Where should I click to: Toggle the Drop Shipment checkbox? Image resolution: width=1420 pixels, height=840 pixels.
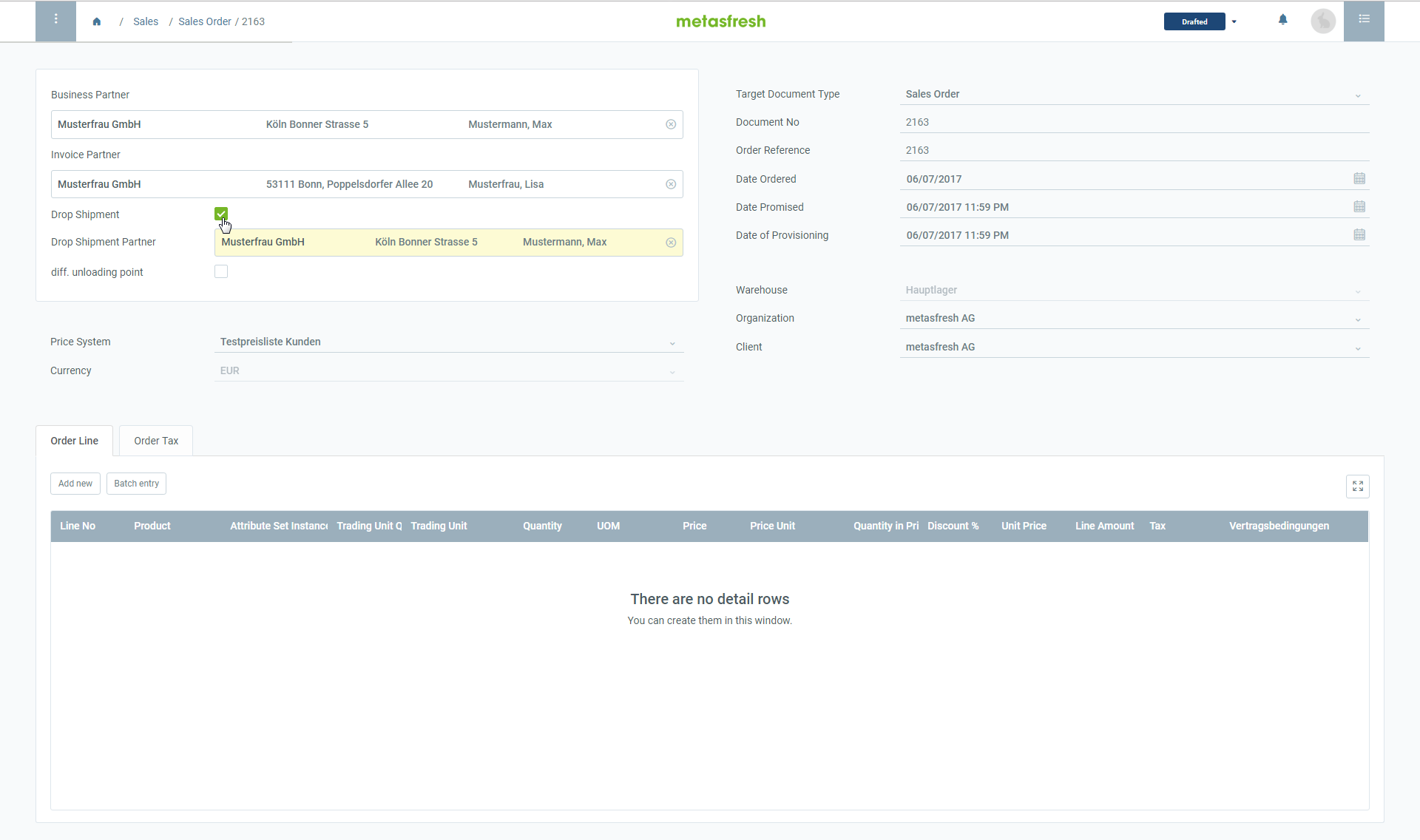221,213
